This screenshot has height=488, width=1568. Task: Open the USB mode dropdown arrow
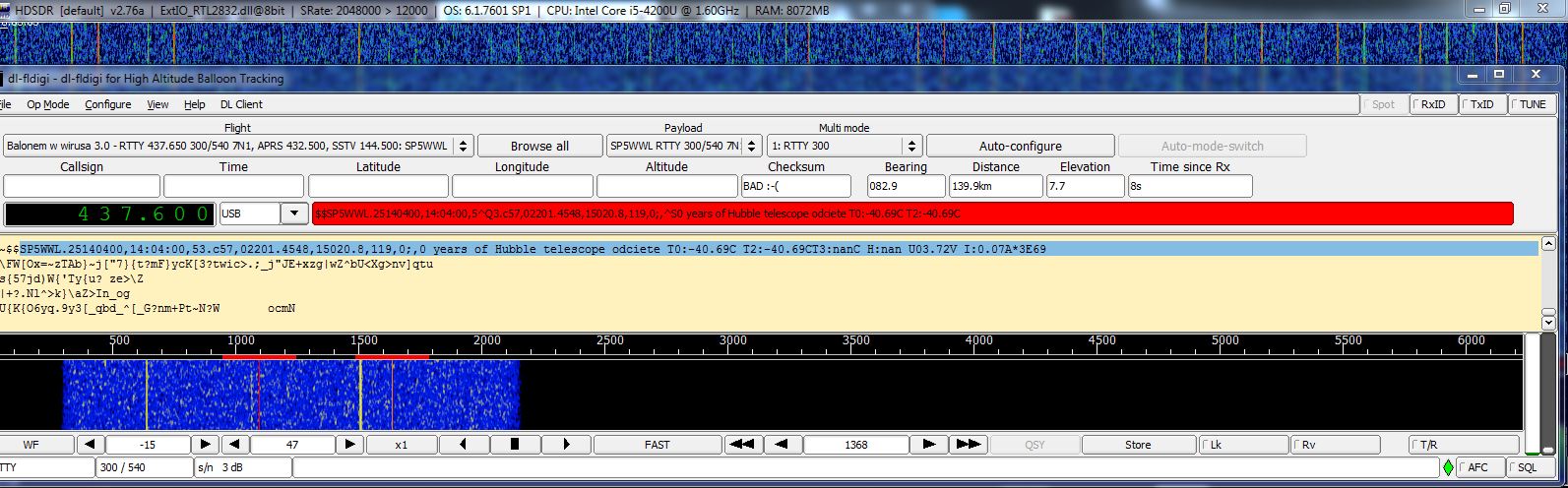[294, 213]
